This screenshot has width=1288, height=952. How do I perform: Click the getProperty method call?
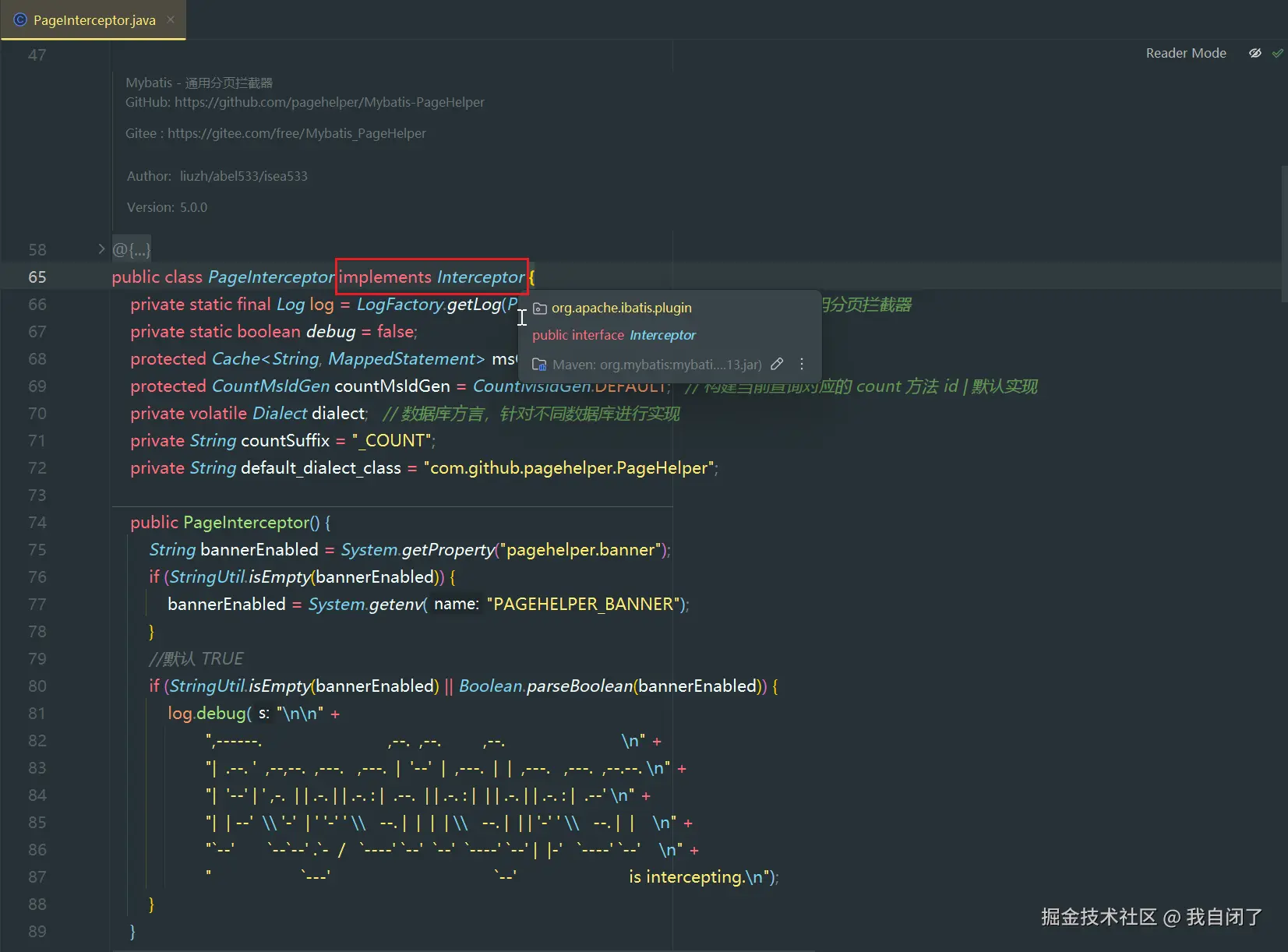tap(448, 550)
